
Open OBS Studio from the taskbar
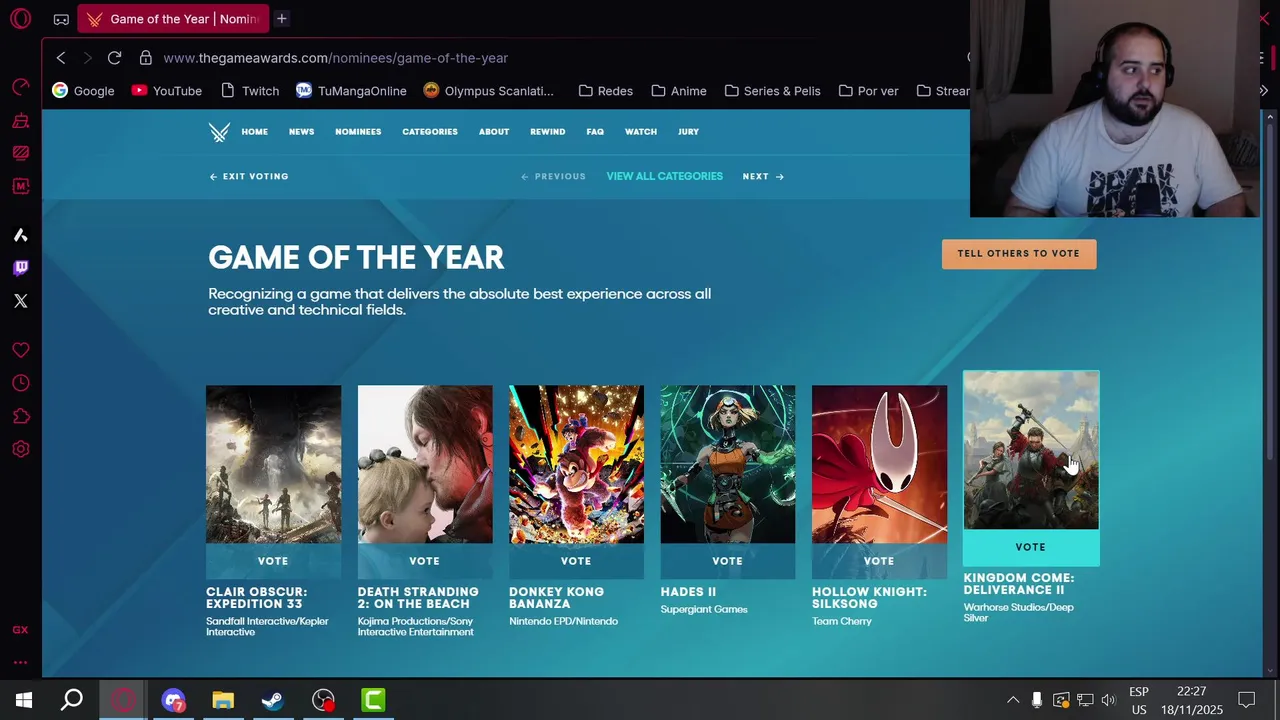click(x=323, y=700)
